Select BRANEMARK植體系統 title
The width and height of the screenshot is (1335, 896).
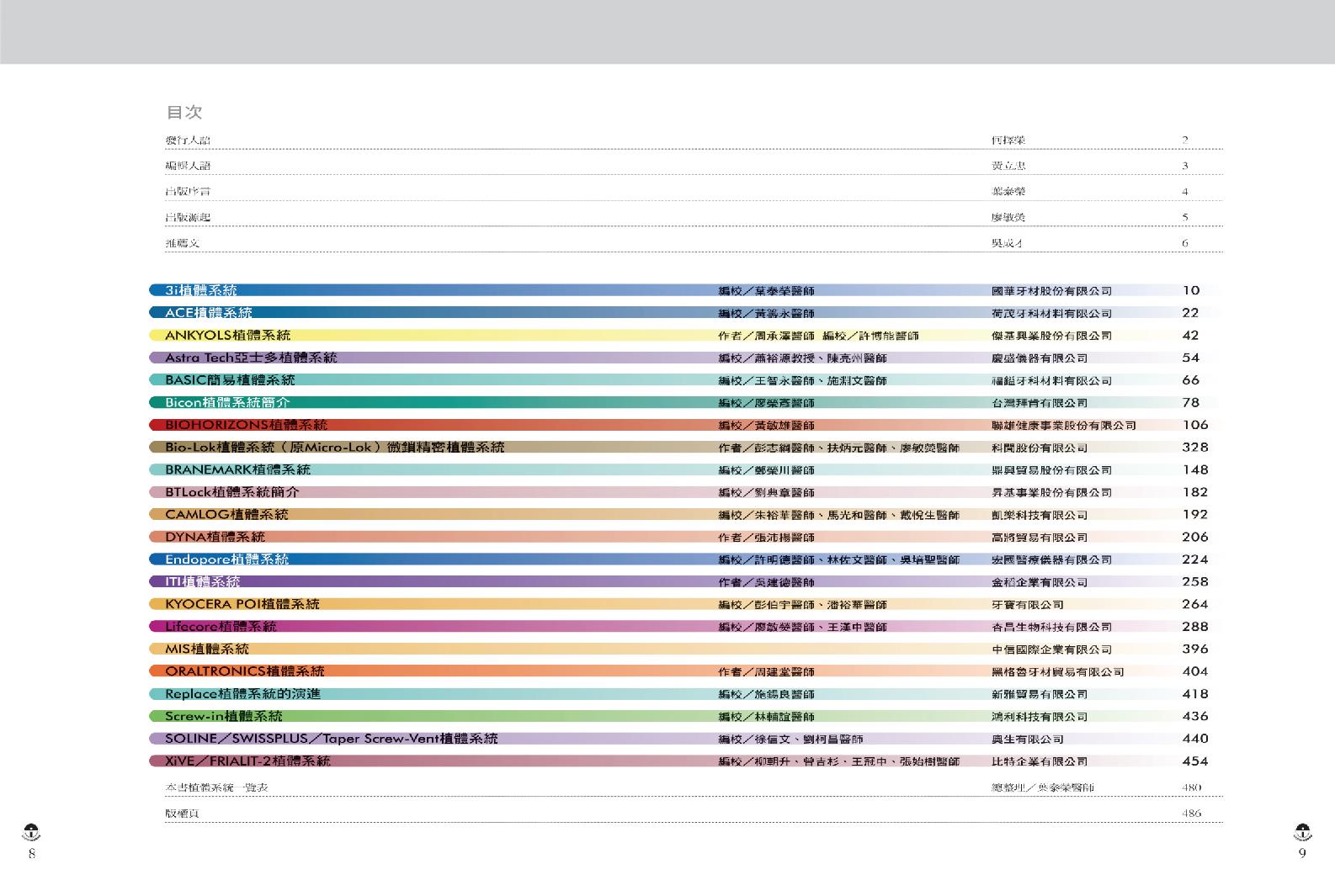point(237,469)
